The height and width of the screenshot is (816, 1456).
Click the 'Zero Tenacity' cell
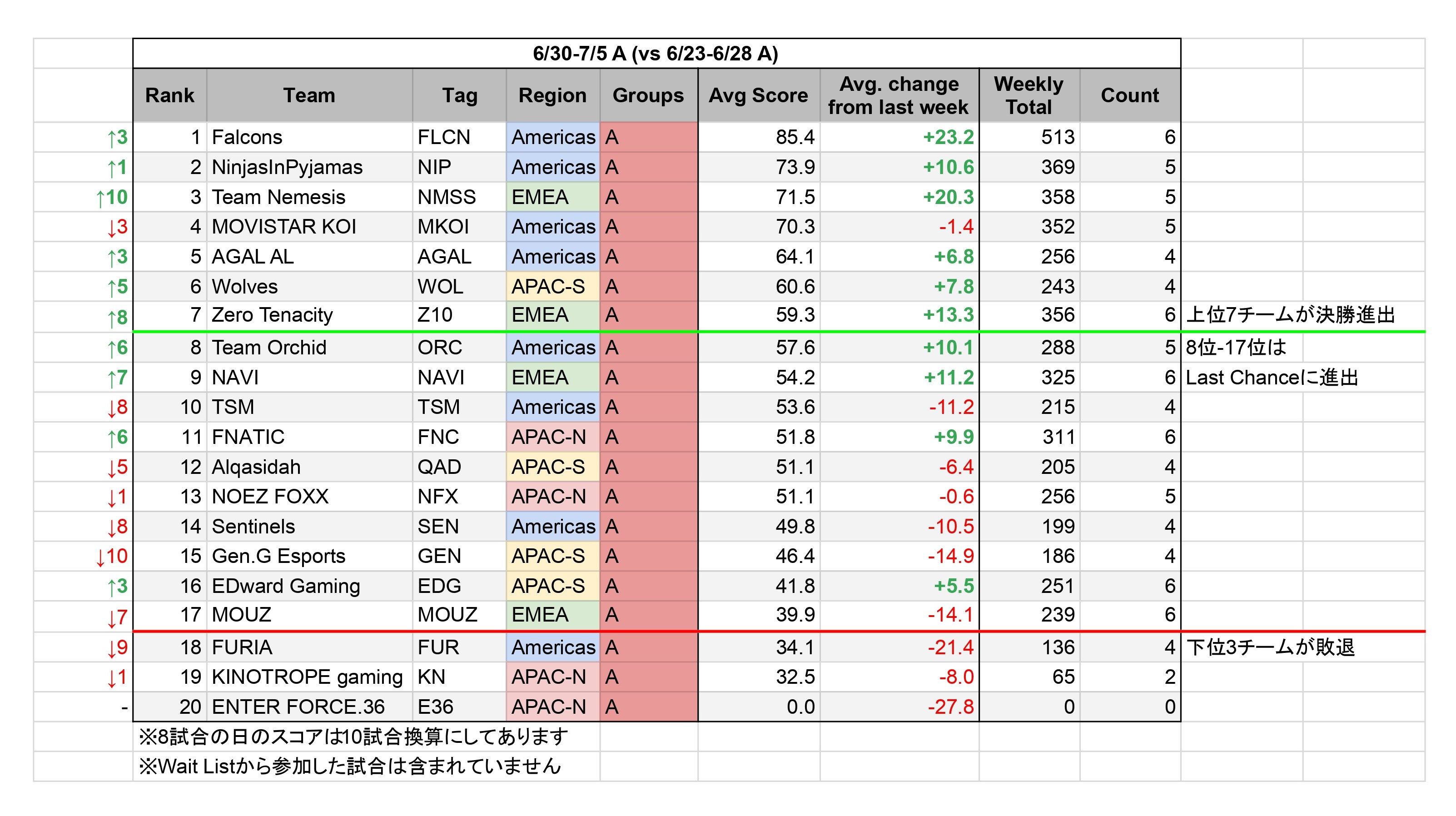309,315
